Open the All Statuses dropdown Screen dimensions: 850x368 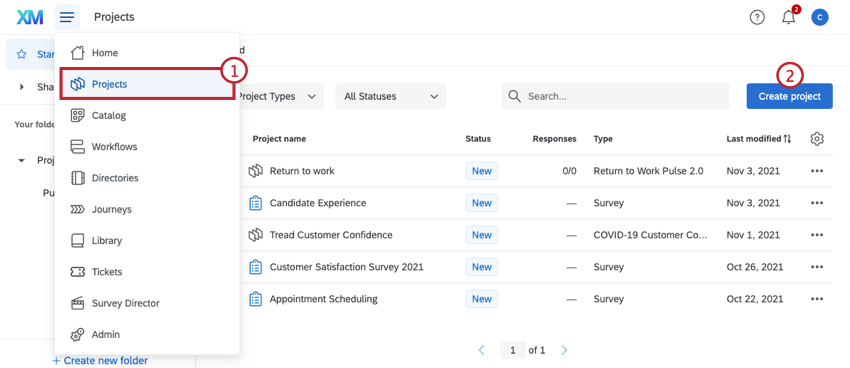click(391, 96)
